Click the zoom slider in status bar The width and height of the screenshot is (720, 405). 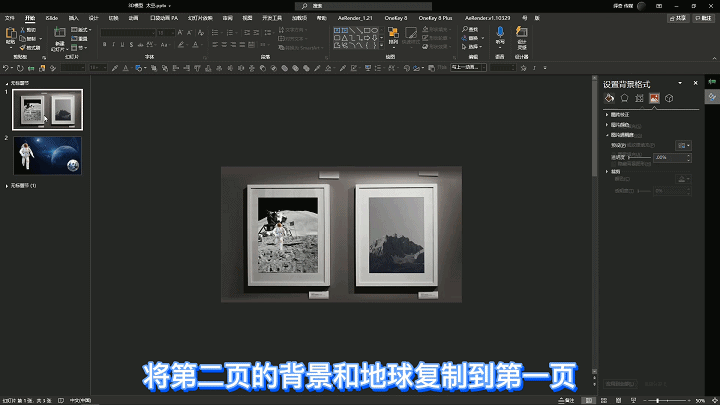point(666,401)
